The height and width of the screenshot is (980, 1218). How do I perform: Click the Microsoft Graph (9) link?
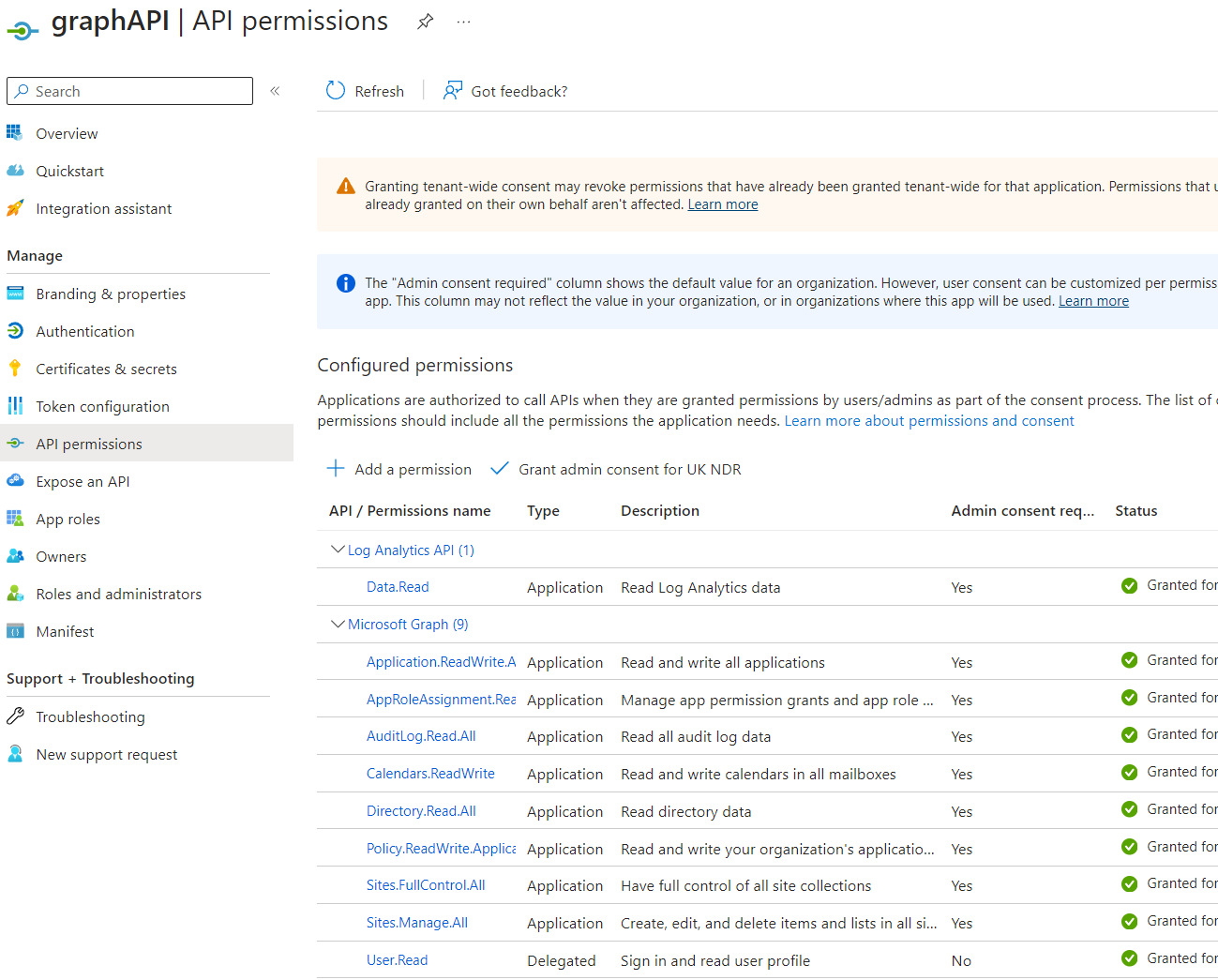point(408,625)
